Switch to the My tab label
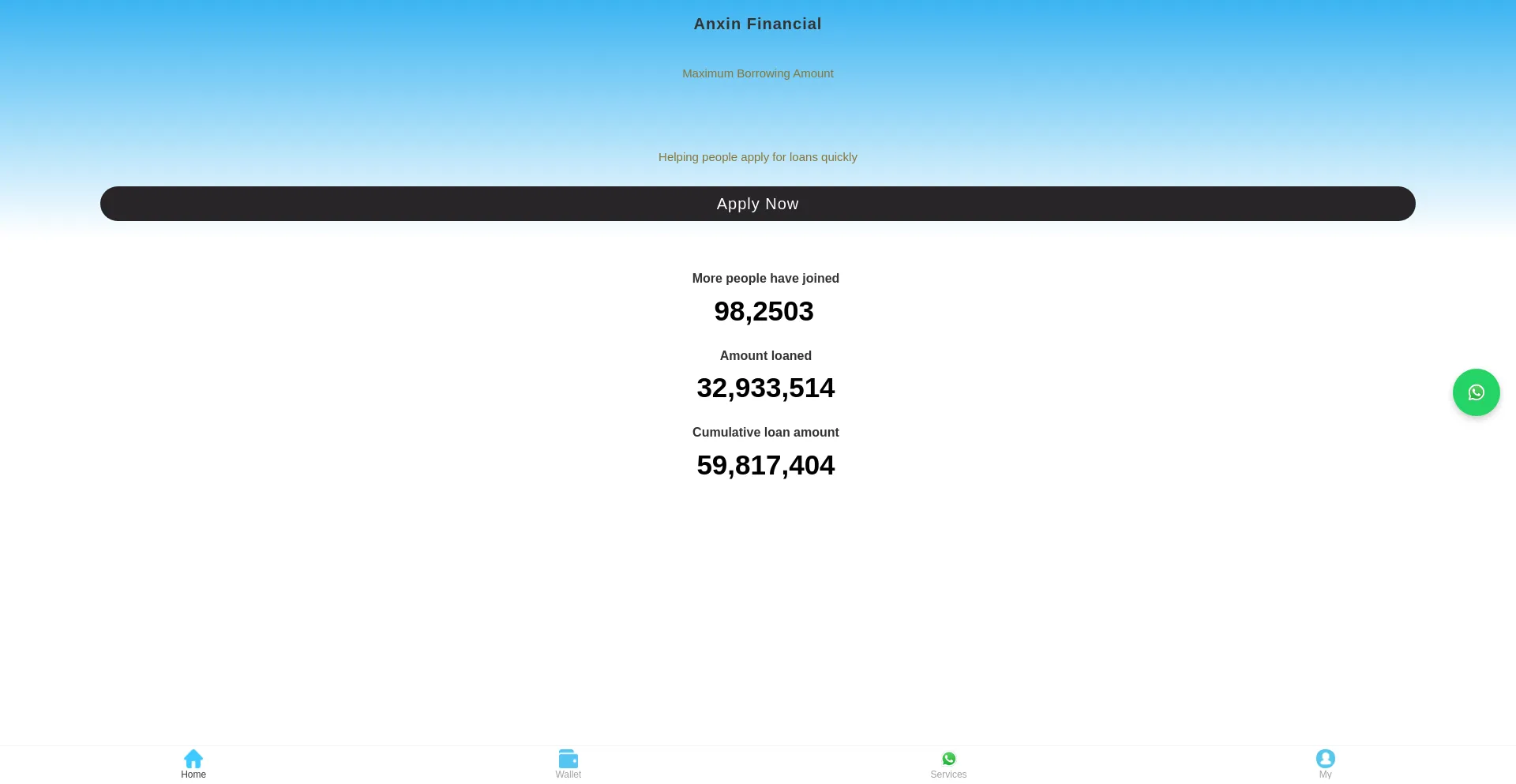Viewport: 1516px width, 784px height. tap(1326, 775)
